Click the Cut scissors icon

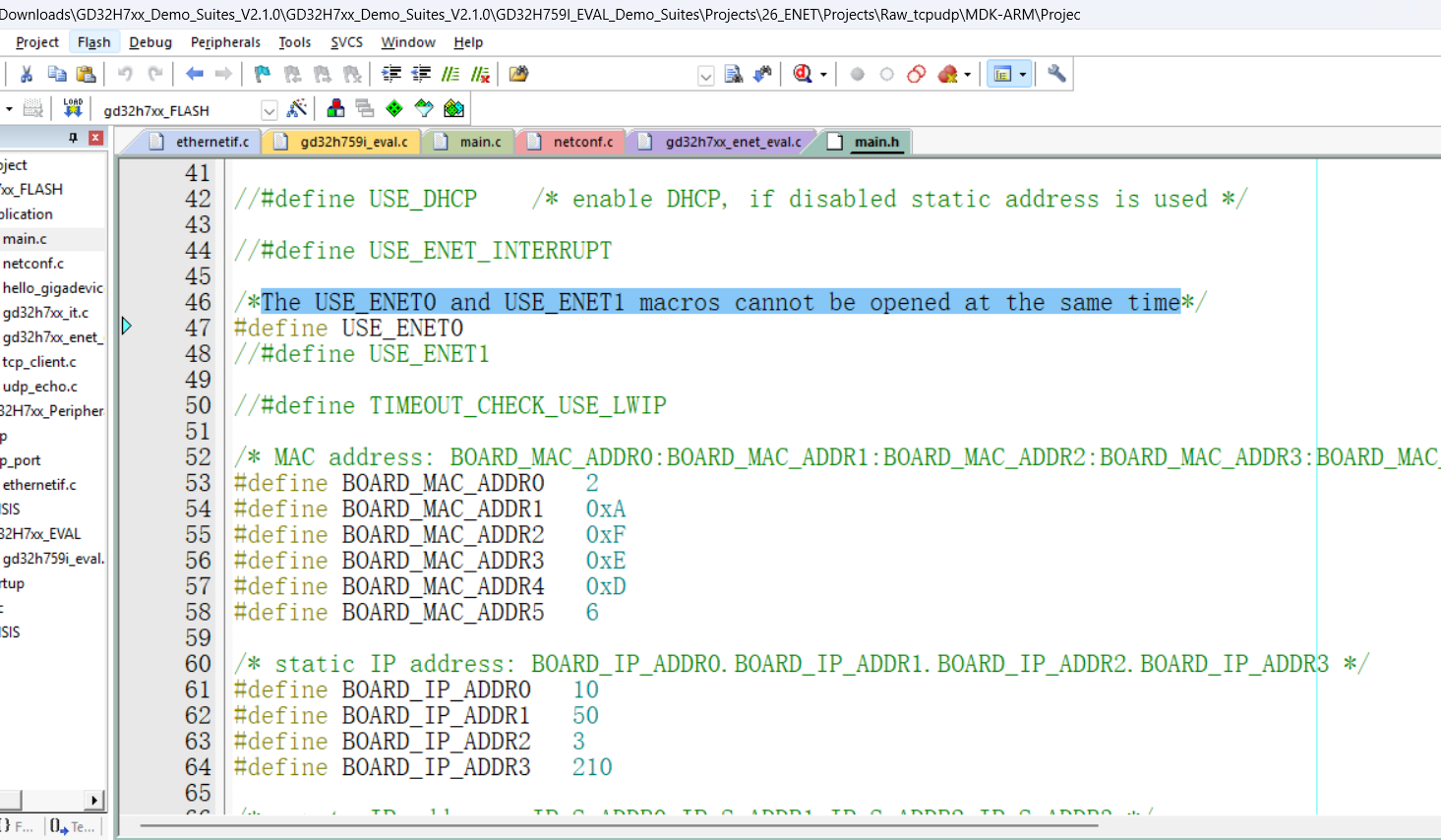pyautogui.click(x=27, y=74)
